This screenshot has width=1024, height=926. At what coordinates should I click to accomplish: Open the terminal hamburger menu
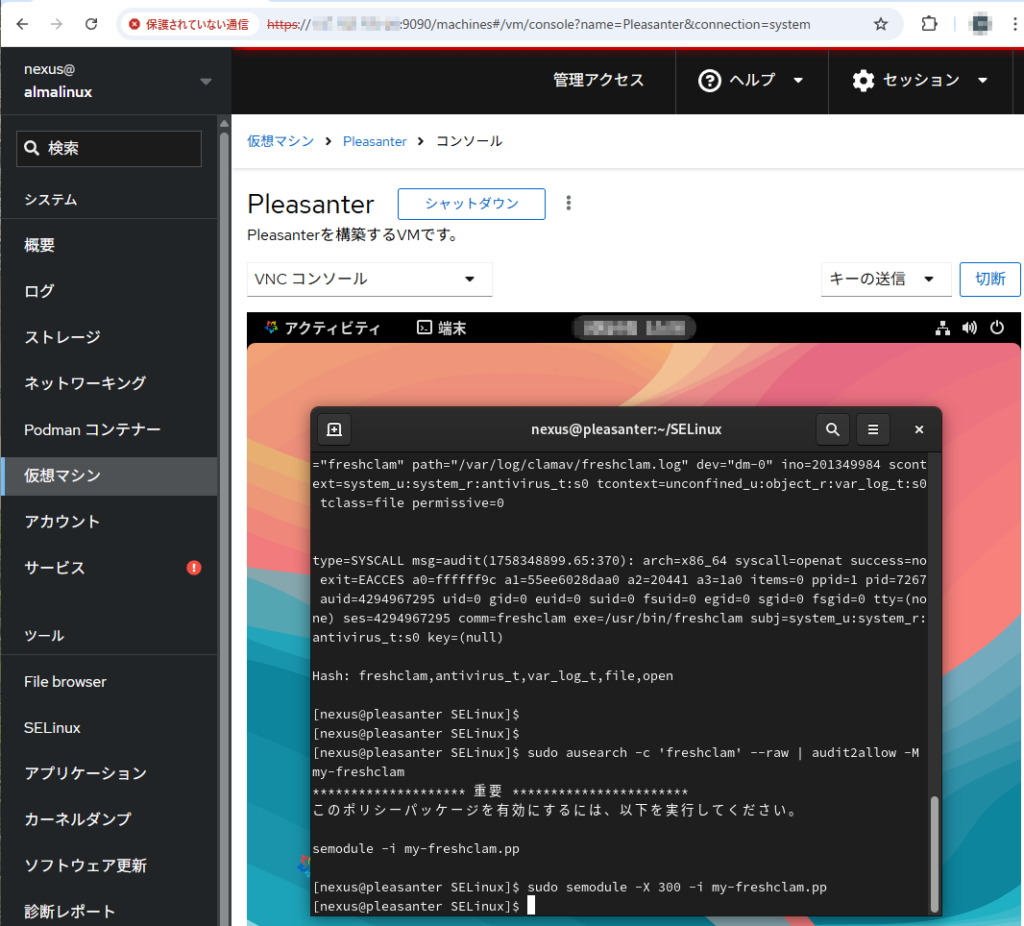873,429
